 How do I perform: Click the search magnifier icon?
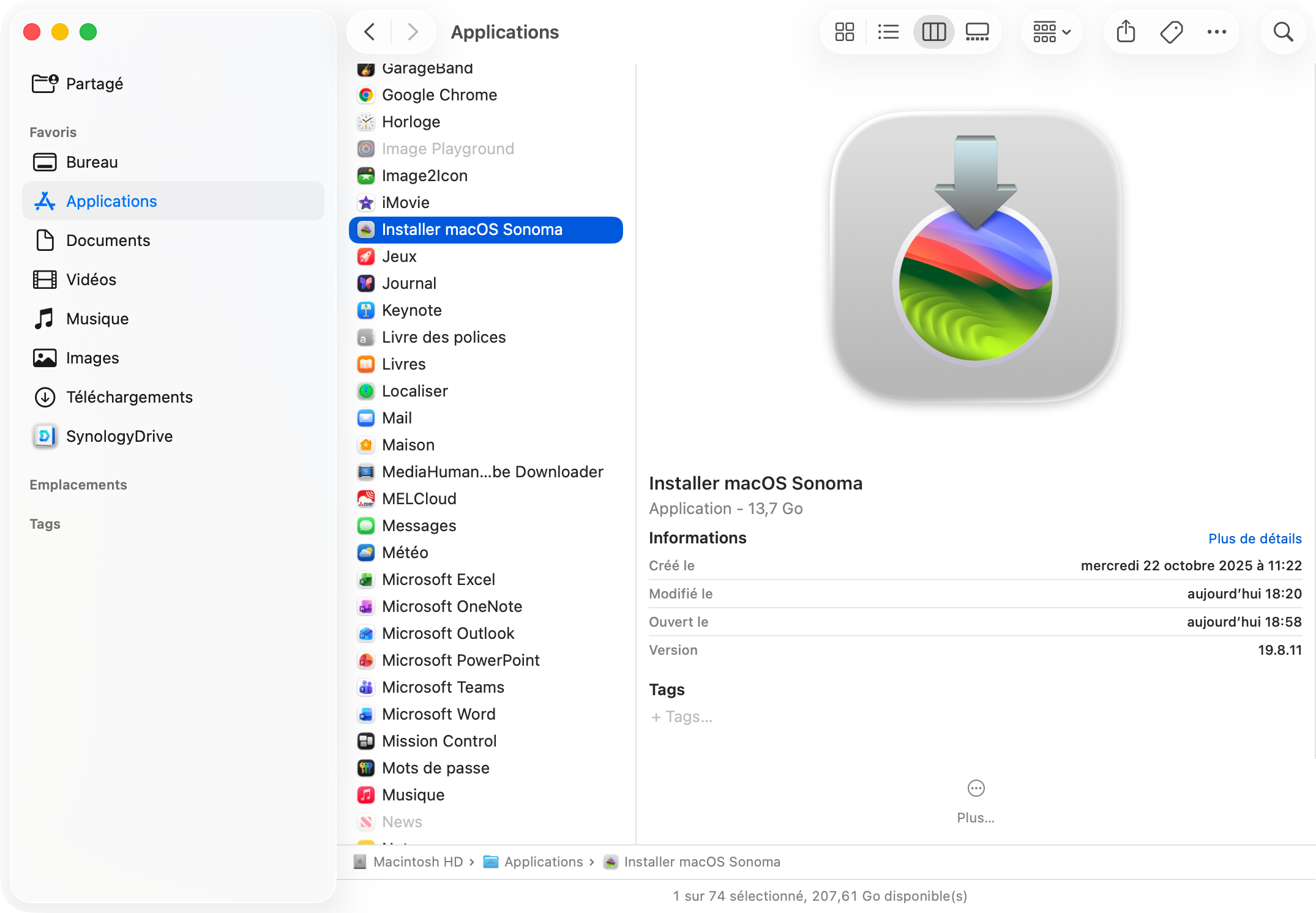coord(1283,32)
